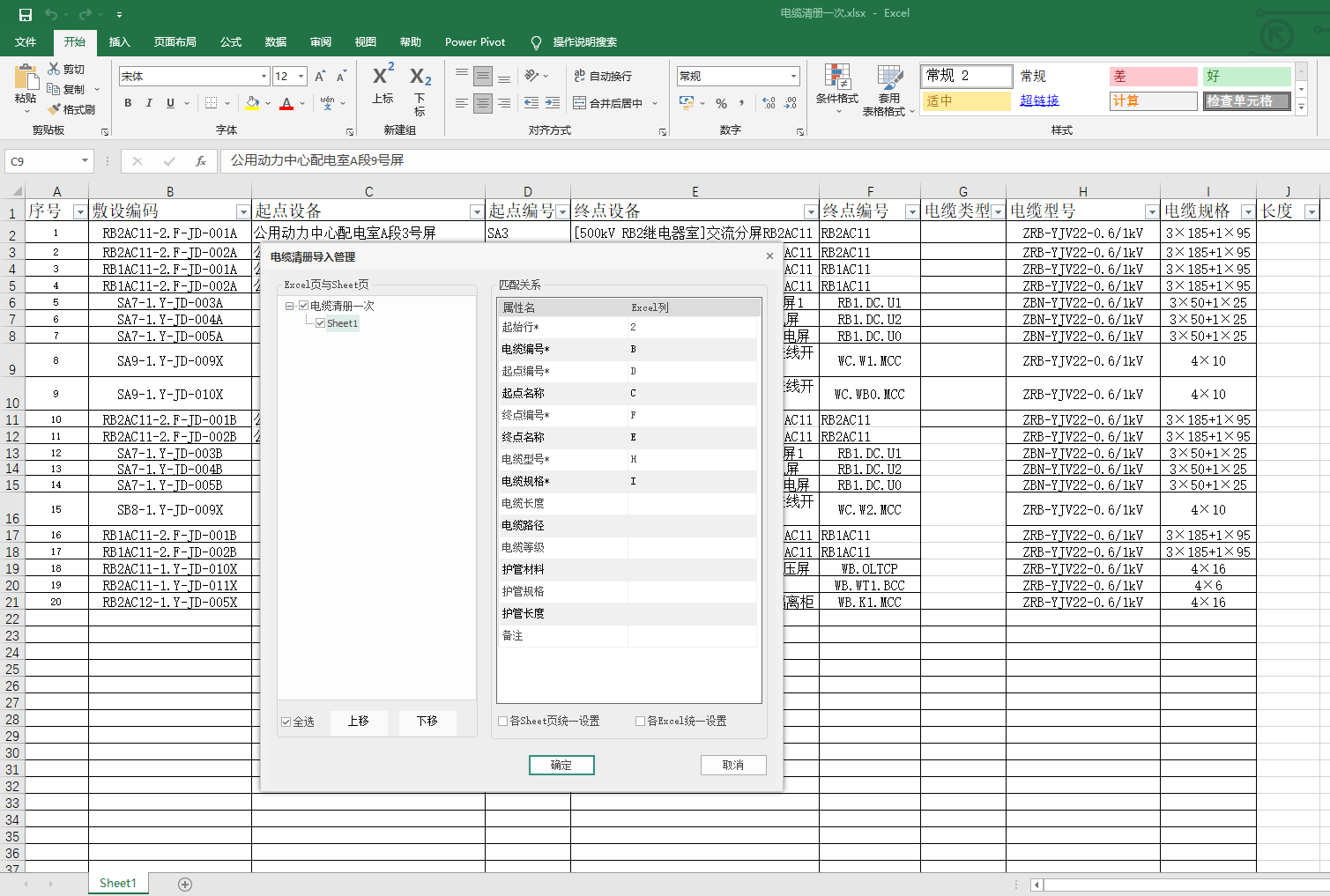The height and width of the screenshot is (896, 1330).
Task: Open the font name dropdown 宋体
Action: click(264, 77)
